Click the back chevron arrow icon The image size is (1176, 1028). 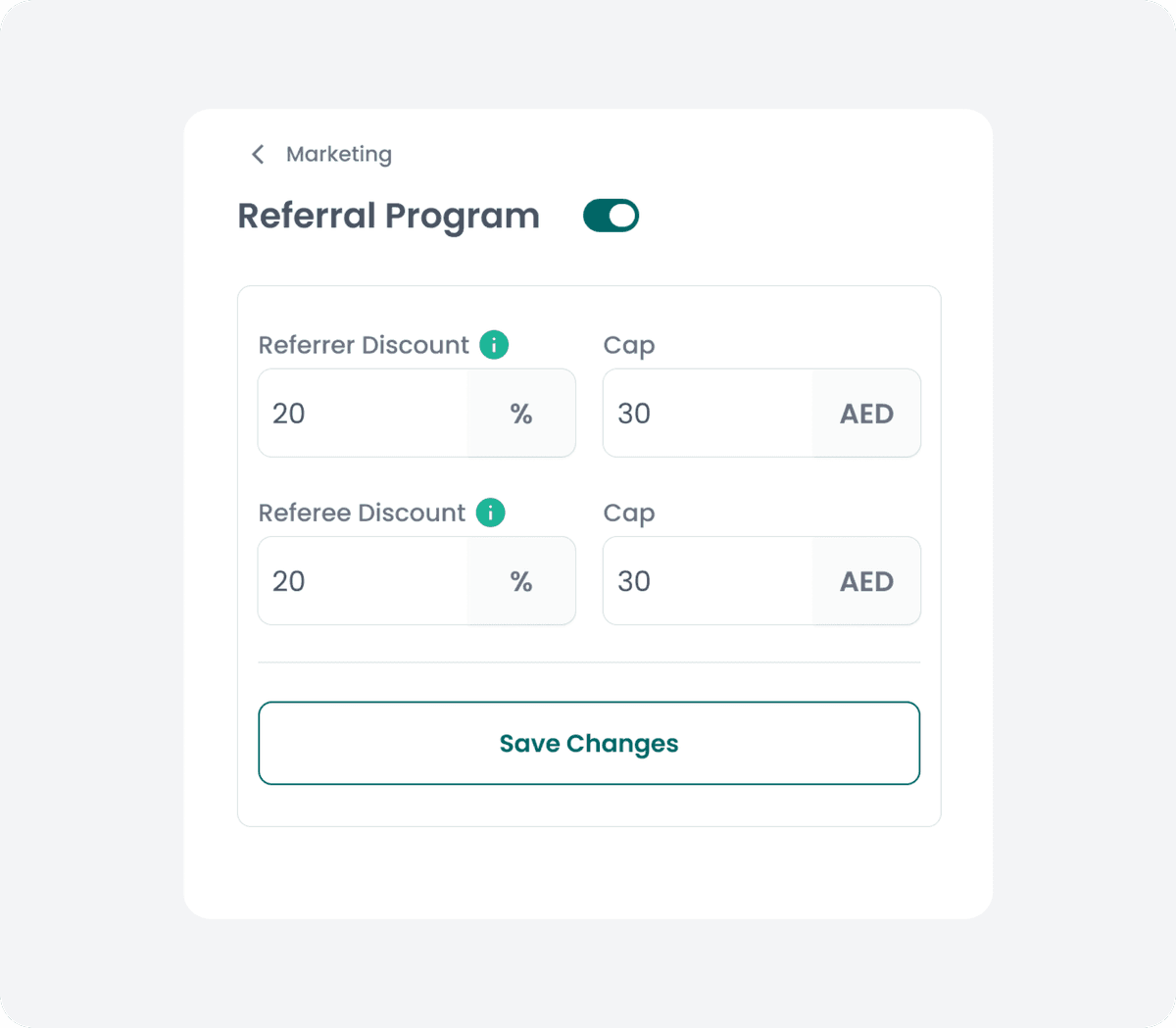pos(258,155)
